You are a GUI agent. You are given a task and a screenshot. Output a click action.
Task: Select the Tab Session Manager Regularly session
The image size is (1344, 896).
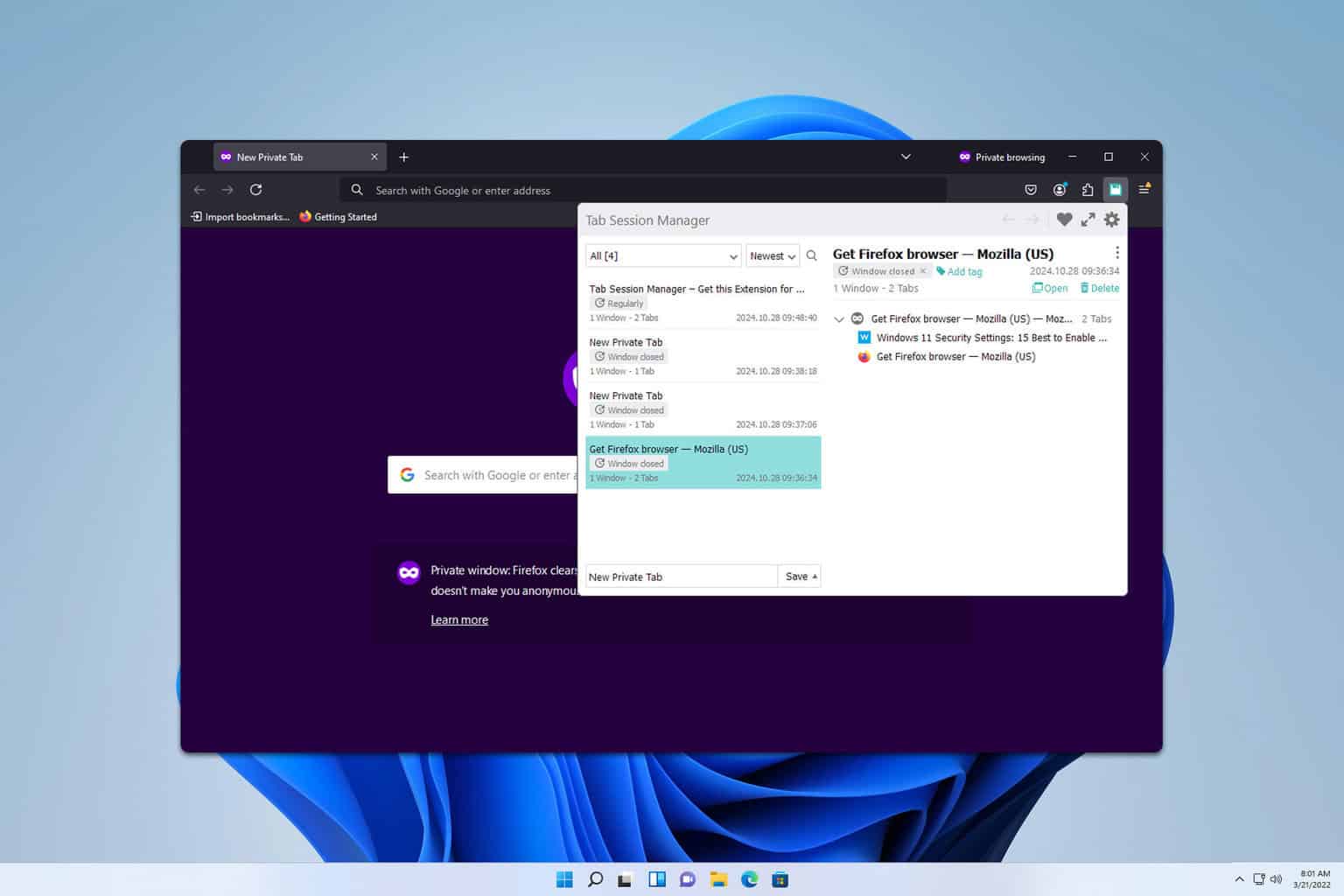point(703,302)
